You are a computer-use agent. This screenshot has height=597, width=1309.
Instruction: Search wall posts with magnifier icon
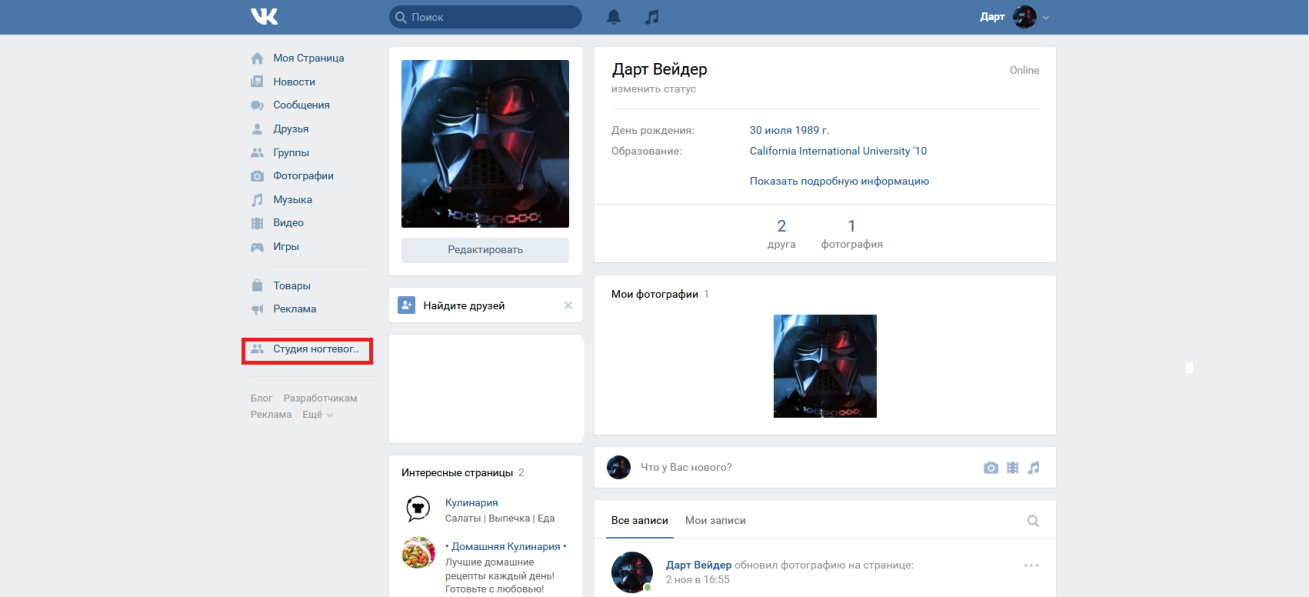click(x=1033, y=521)
